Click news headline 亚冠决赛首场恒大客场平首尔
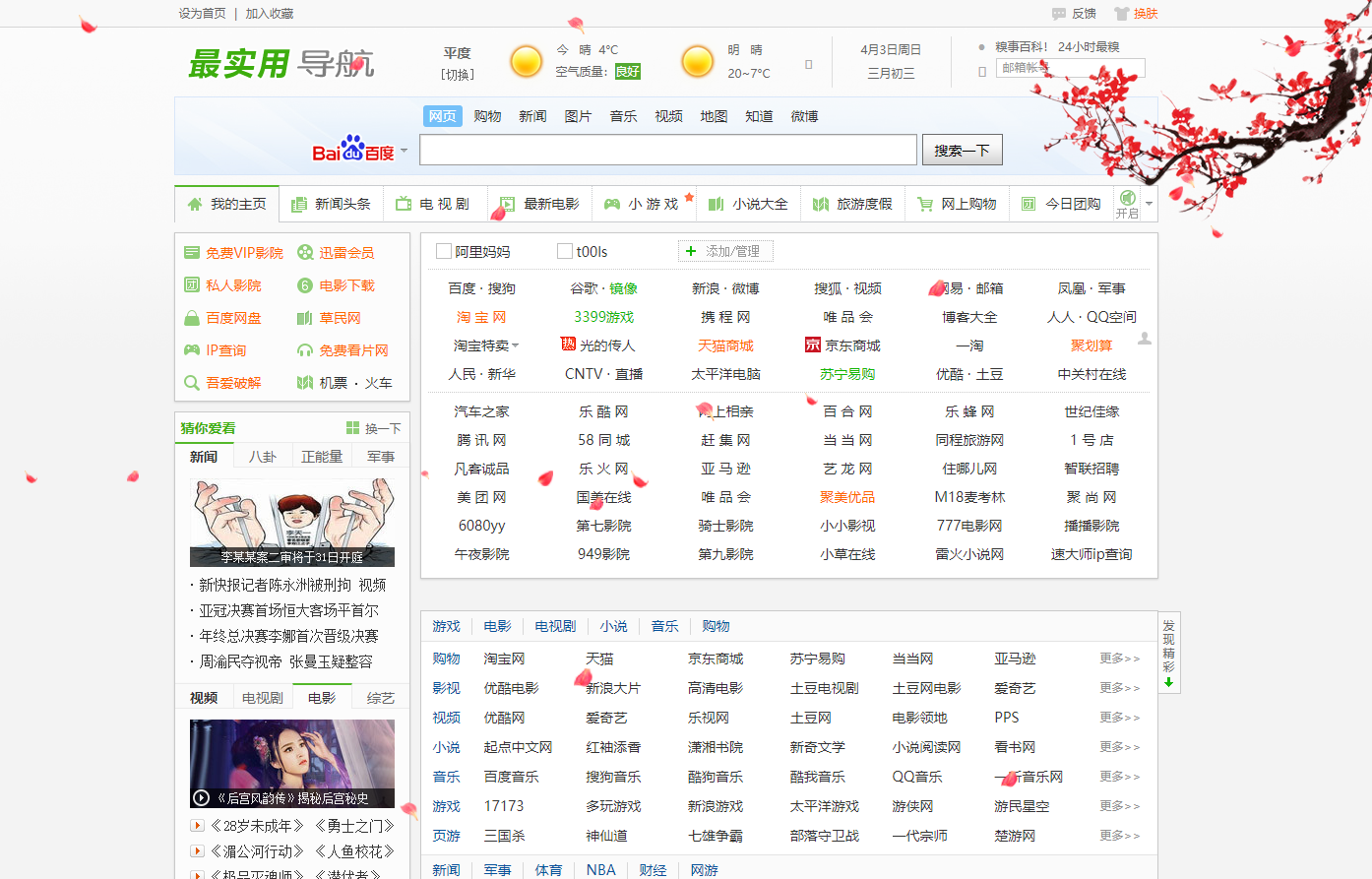 [x=289, y=610]
